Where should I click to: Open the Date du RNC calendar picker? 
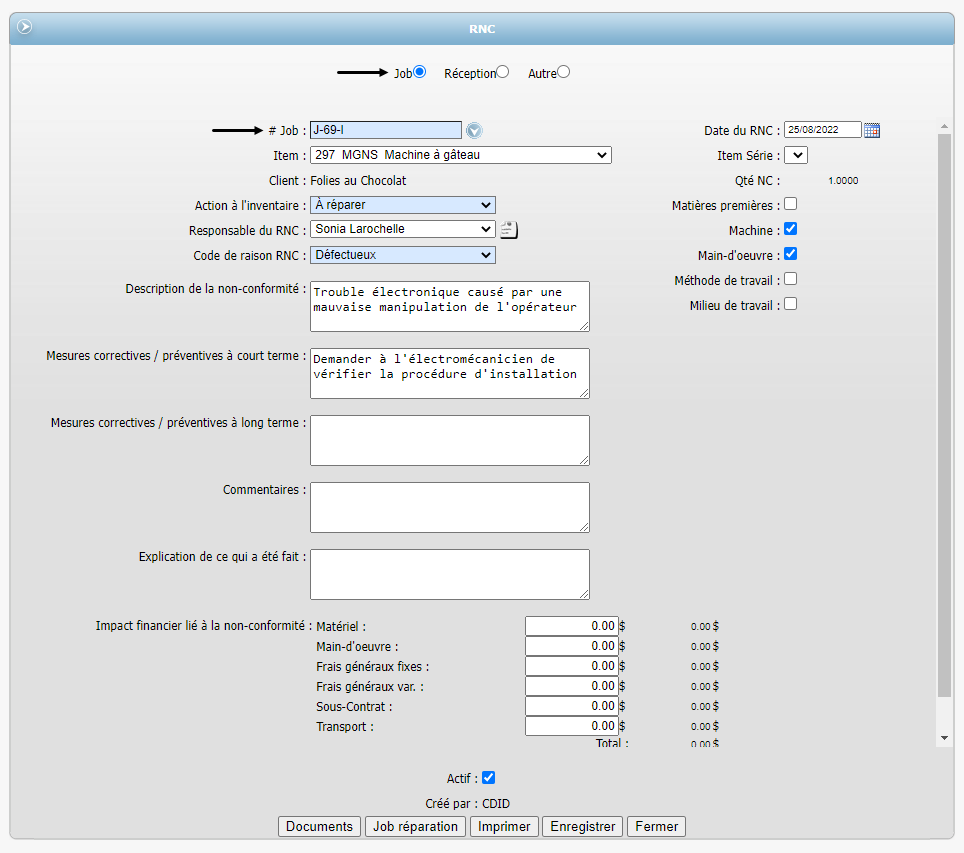872,130
